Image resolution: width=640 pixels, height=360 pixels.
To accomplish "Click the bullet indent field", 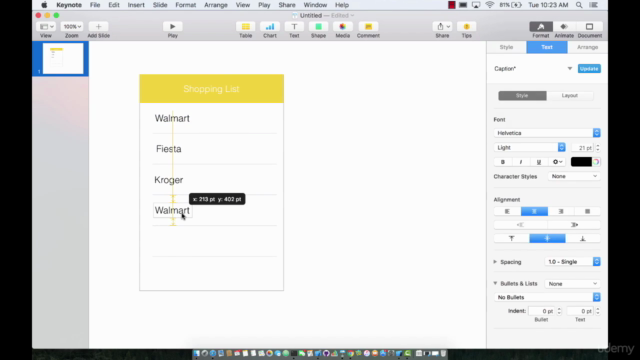I will pos(542,311).
